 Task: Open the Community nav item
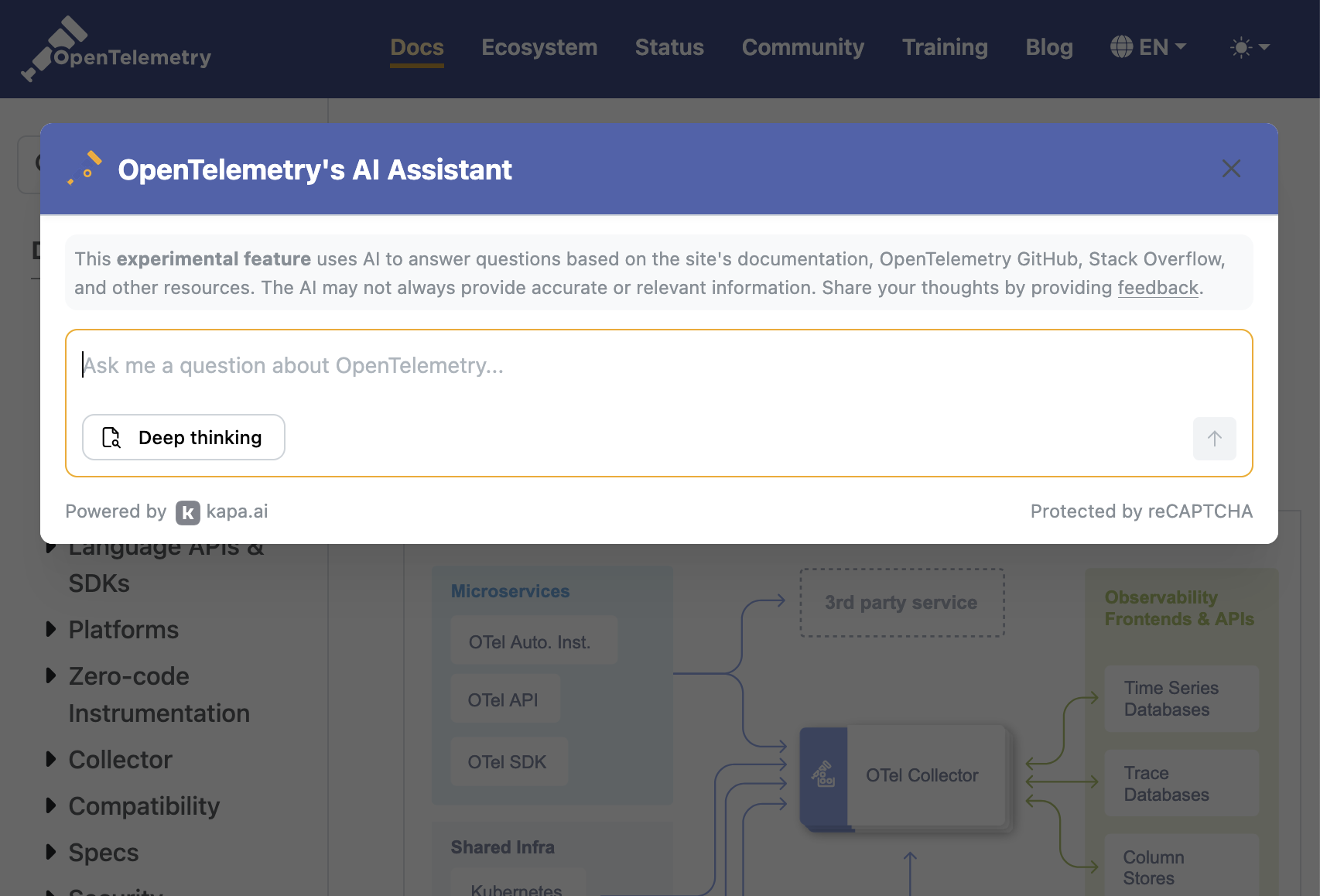click(x=802, y=47)
